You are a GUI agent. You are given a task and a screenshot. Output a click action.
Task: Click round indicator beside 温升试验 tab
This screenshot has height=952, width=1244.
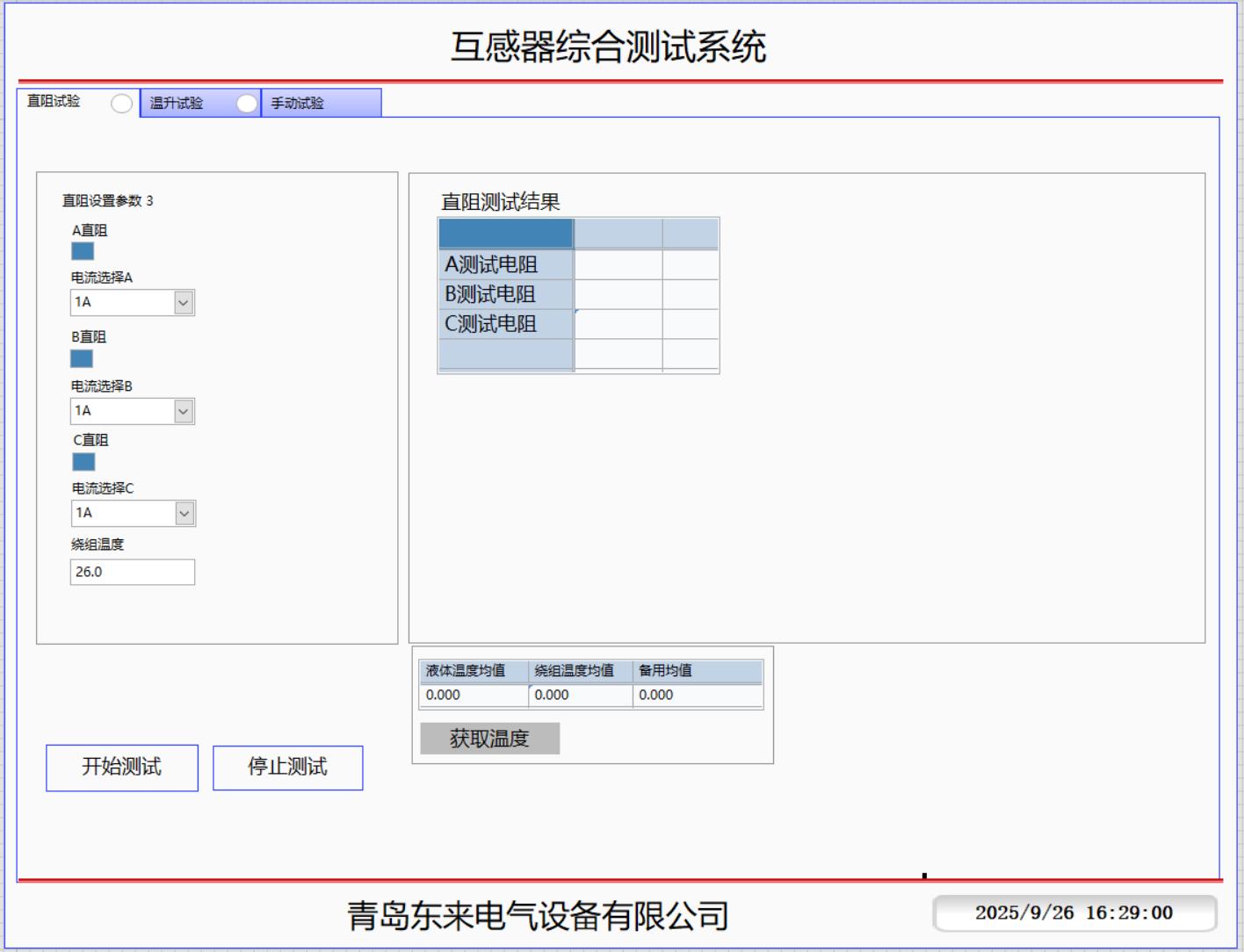coord(247,104)
